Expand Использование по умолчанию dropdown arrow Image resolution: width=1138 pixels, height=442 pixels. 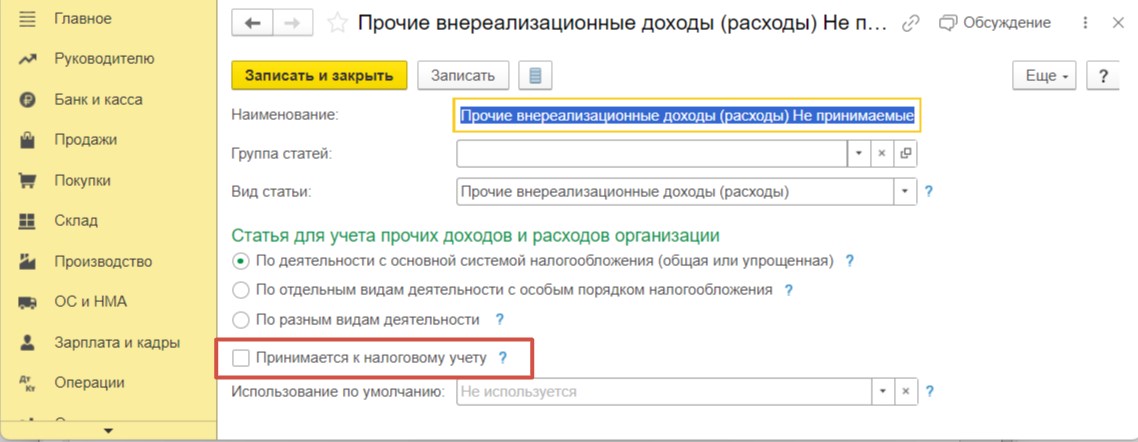coord(882,391)
